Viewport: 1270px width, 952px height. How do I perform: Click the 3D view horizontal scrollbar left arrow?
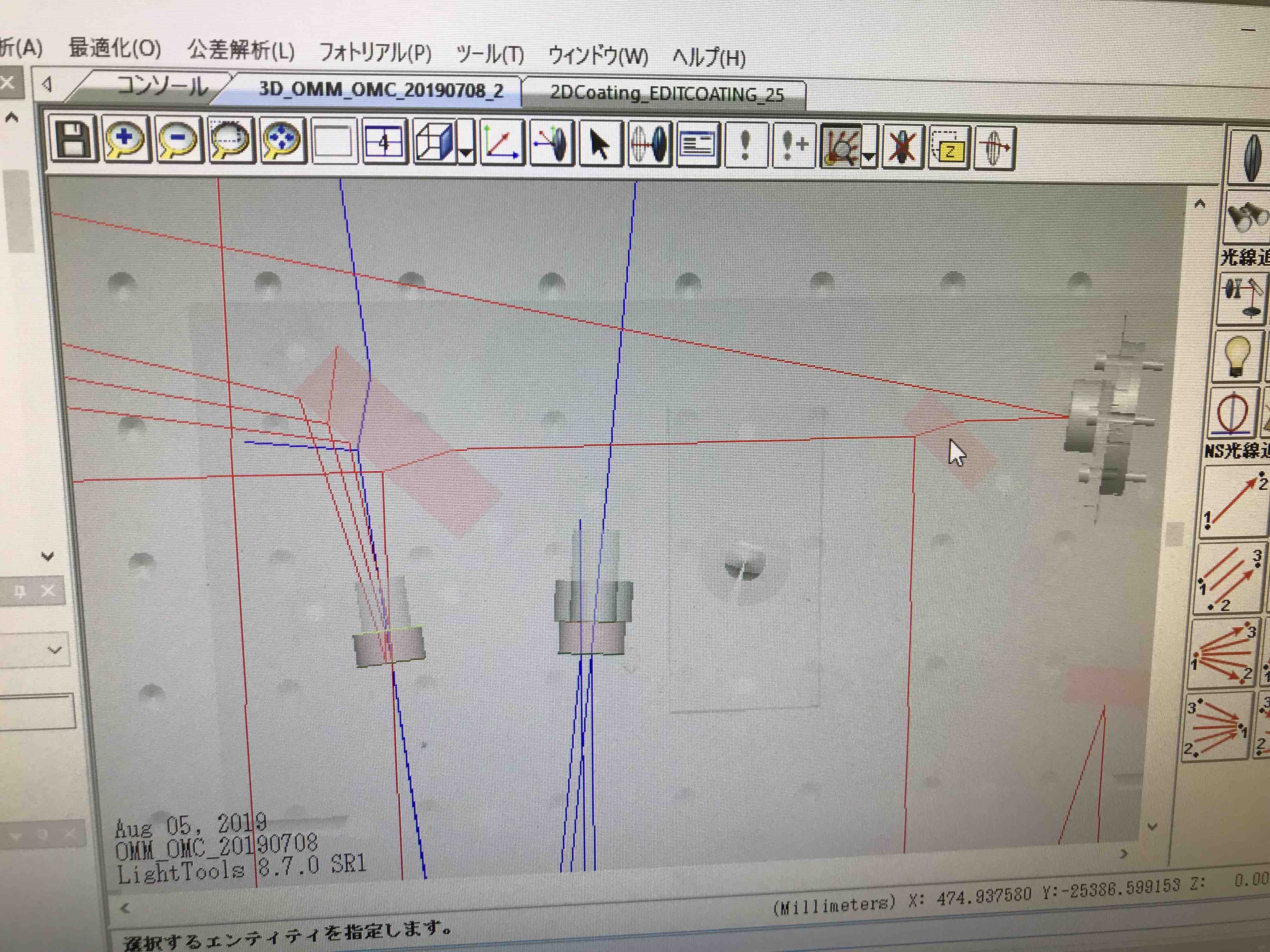pos(125,908)
